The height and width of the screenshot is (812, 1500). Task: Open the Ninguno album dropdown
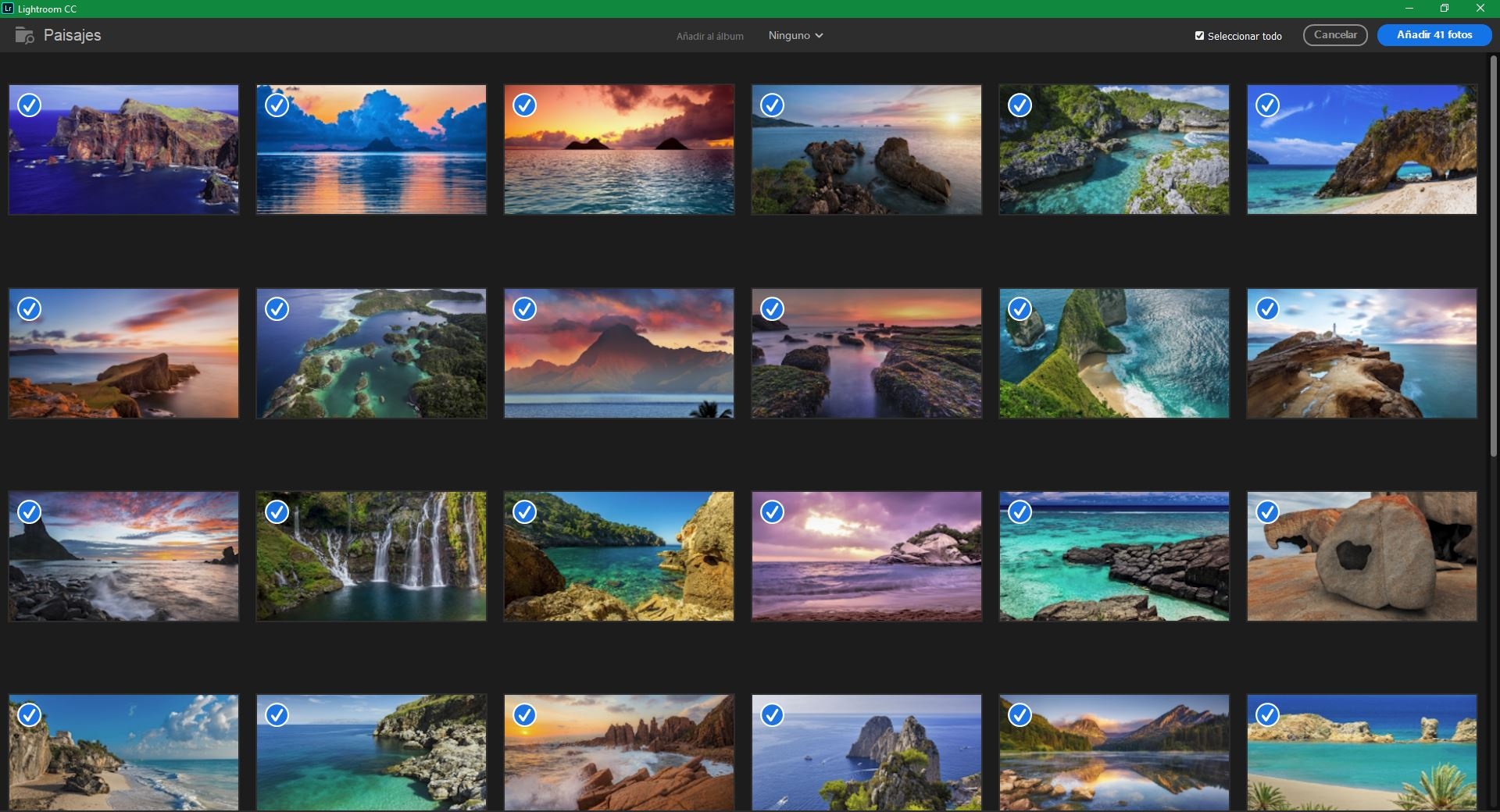[795, 36]
